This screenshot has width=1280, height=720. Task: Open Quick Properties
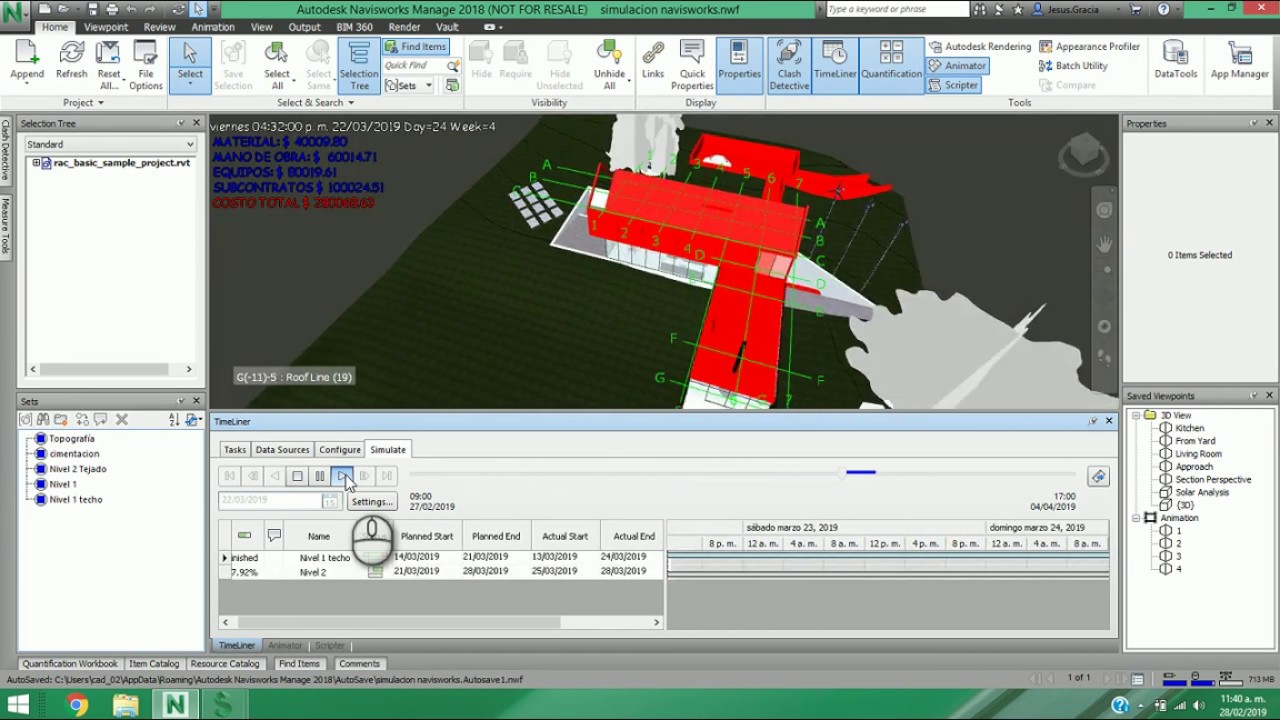pos(692,65)
